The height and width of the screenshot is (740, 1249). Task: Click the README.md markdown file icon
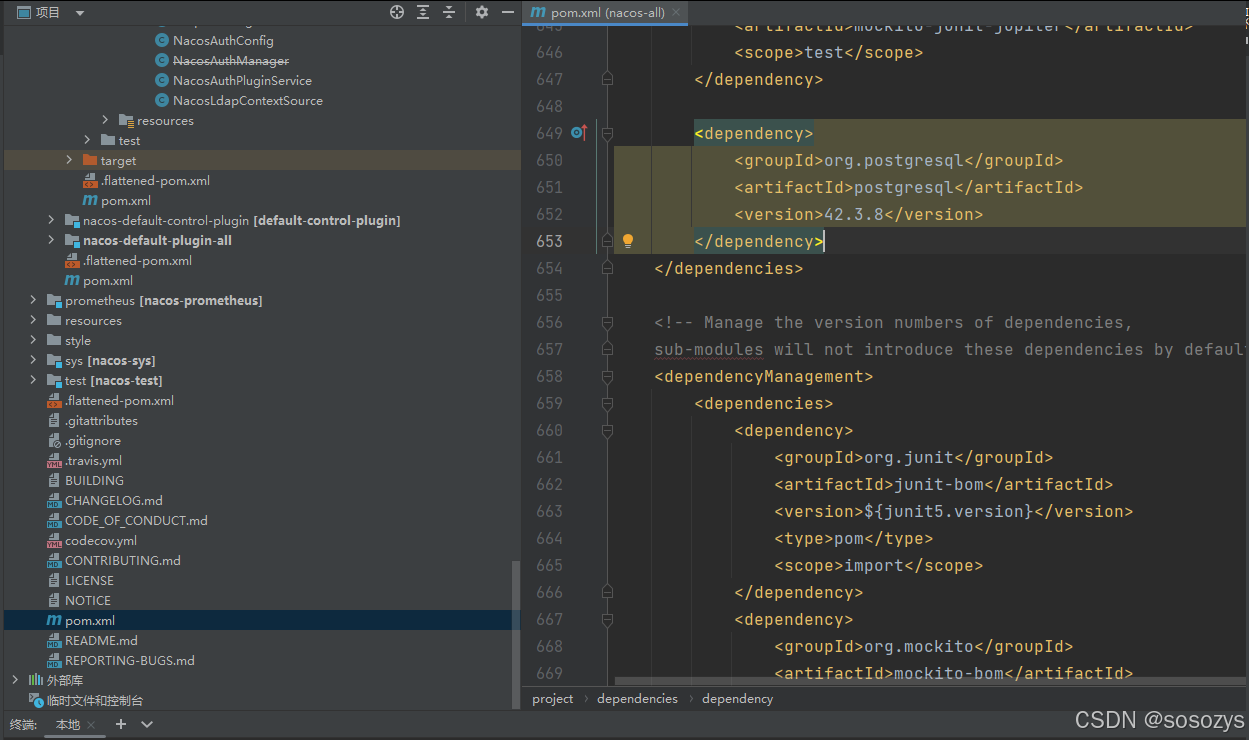tap(54, 640)
